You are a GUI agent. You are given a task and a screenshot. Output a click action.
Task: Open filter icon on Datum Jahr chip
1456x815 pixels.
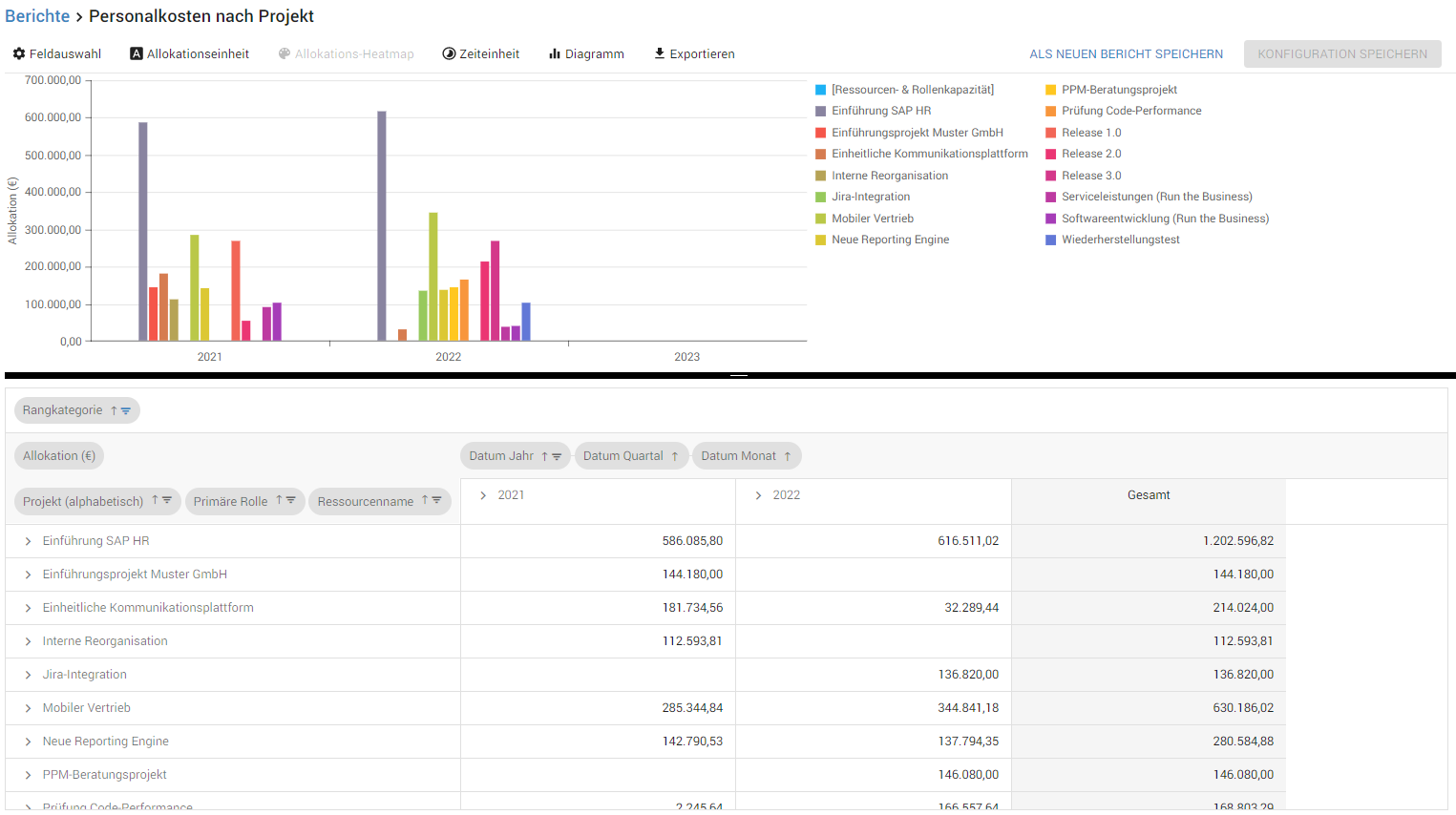pyautogui.click(x=557, y=456)
